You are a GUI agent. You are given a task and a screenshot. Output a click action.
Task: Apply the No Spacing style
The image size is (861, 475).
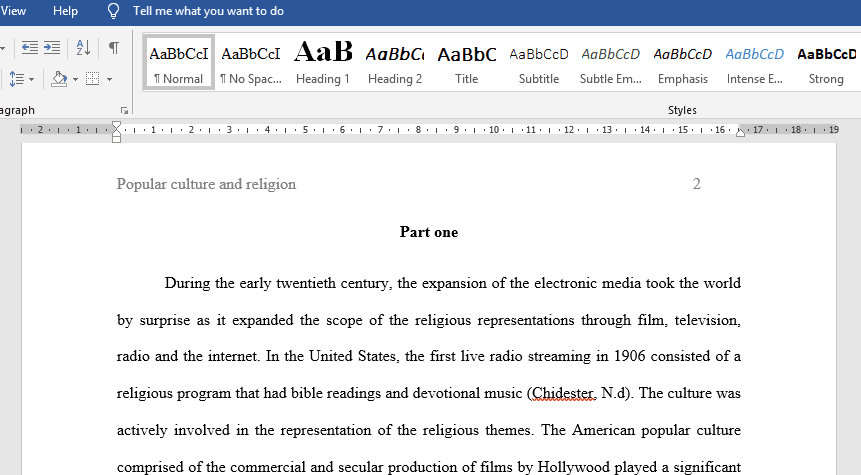point(251,63)
